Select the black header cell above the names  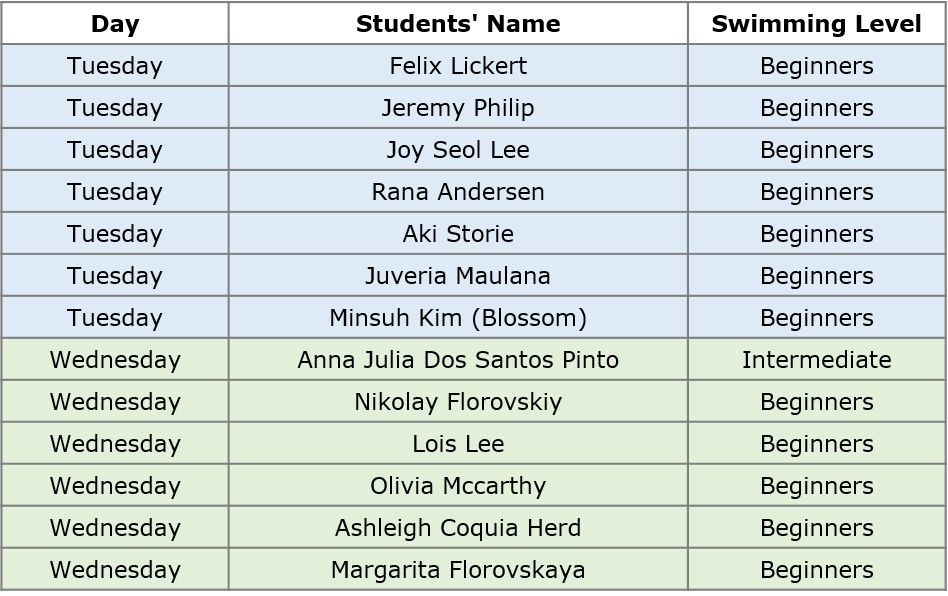458,23
